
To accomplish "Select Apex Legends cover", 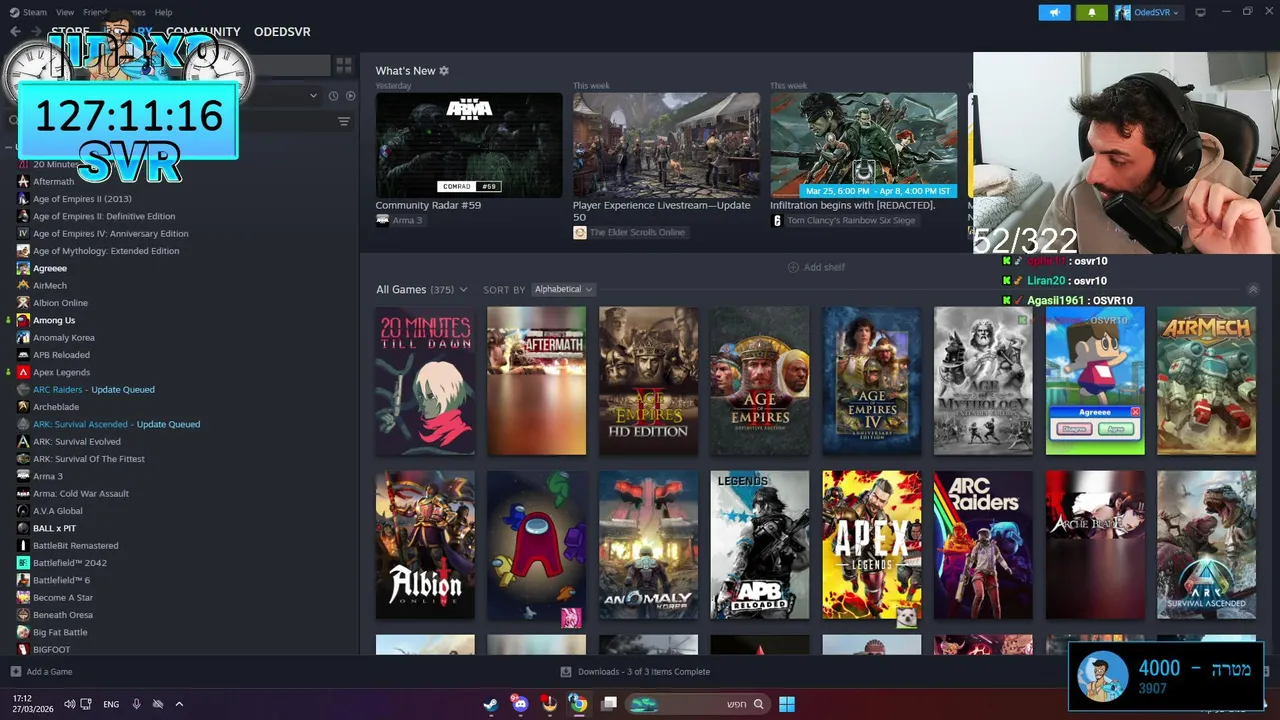I will (872, 545).
